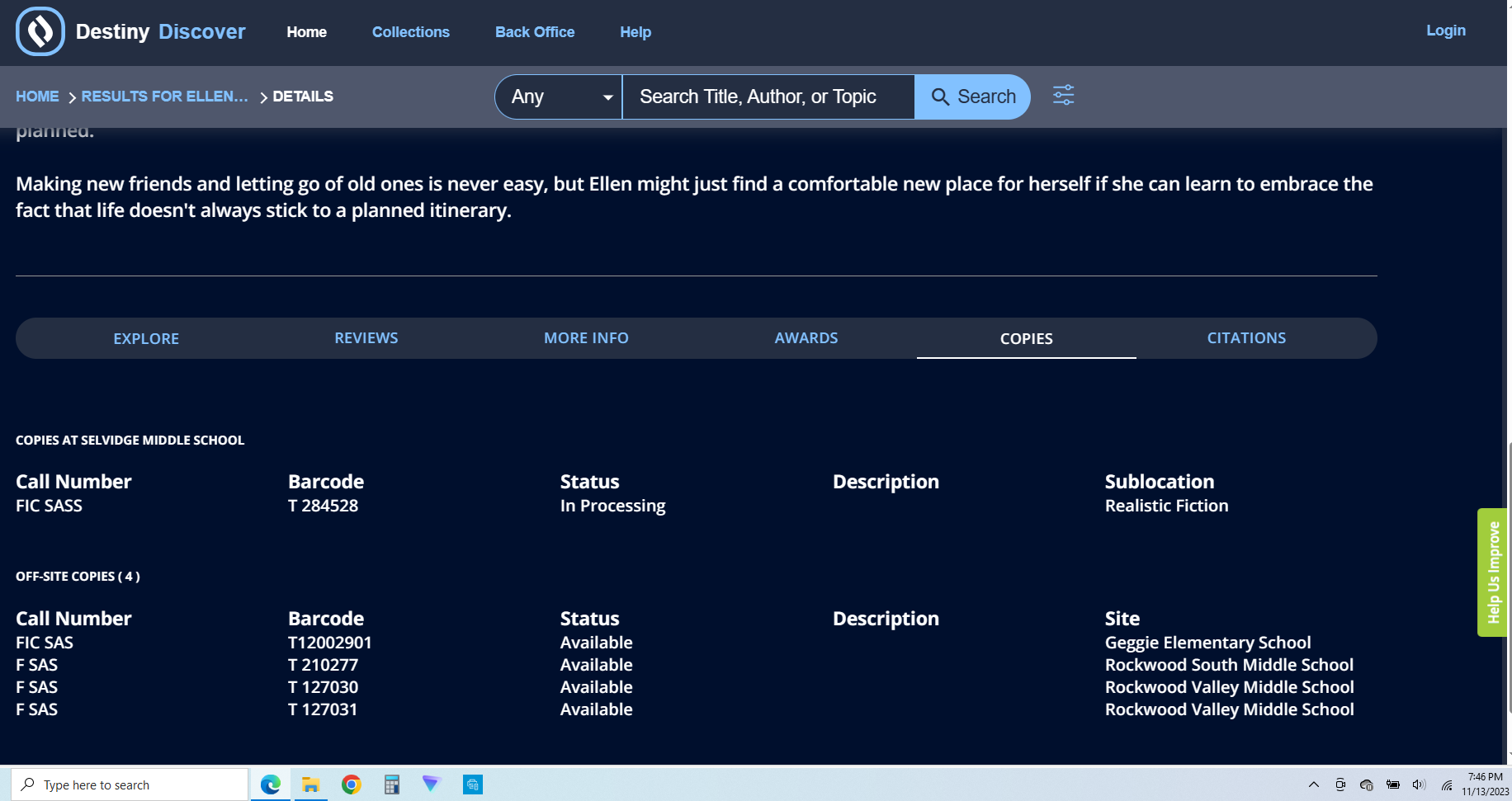
Task: Open the taskbar clock and date
Action: [1485, 785]
